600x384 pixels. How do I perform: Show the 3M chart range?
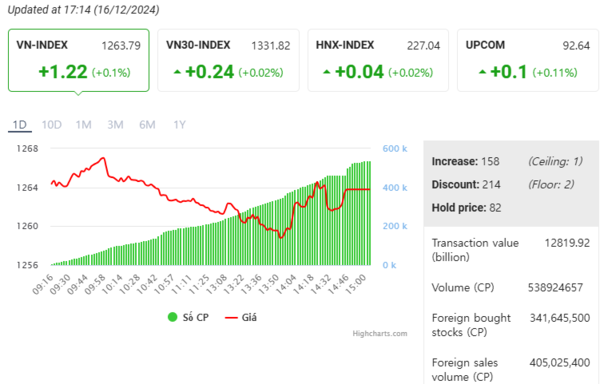[x=115, y=125]
